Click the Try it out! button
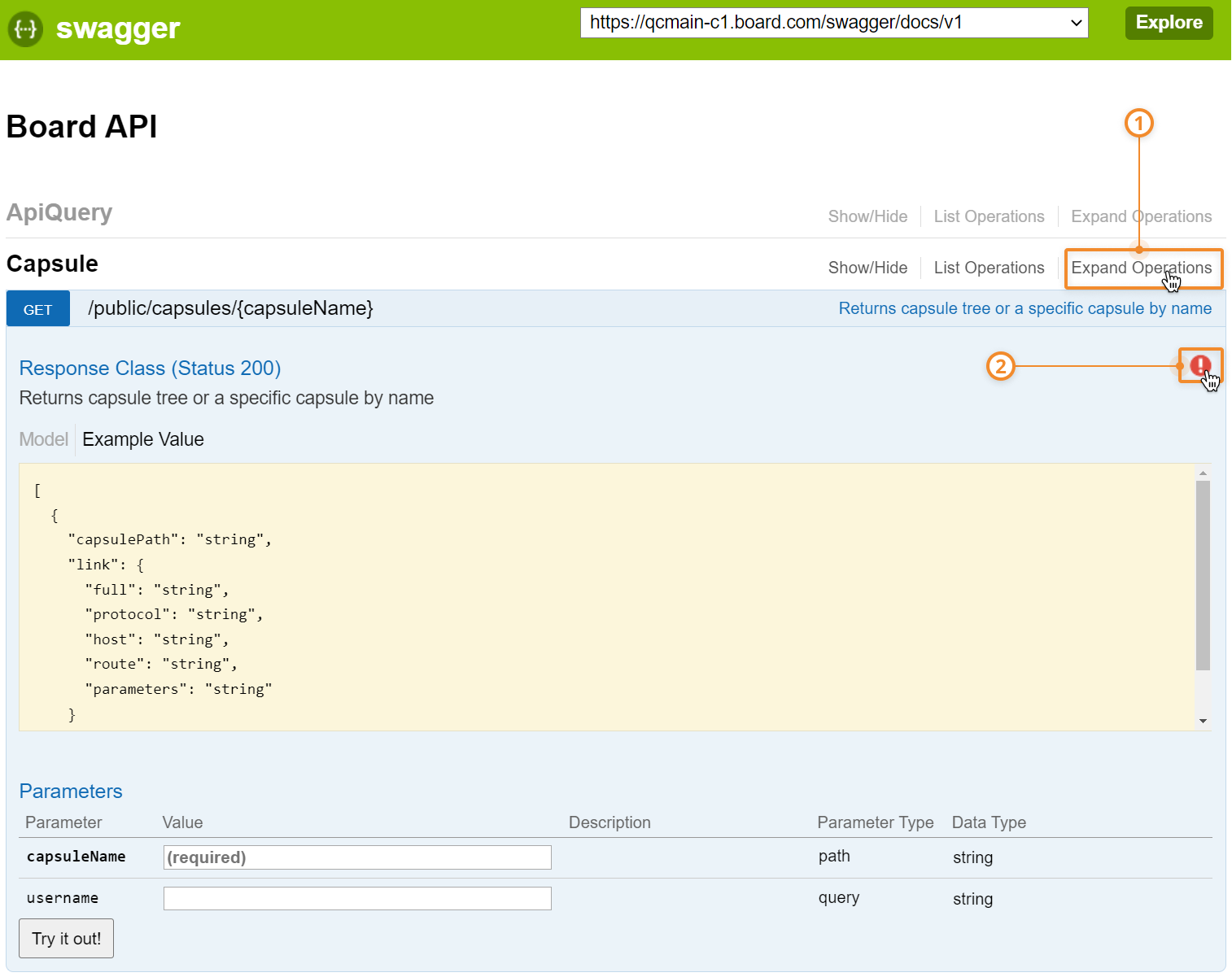The height and width of the screenshot is (977, 1232). [66, 939]
